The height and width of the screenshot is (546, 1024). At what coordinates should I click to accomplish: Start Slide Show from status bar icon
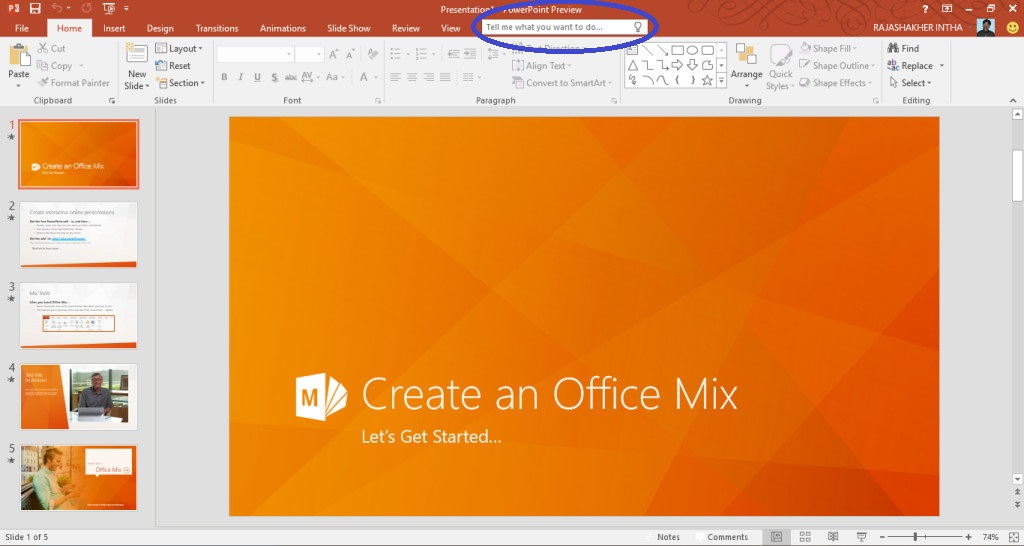click(x=862, y=537)
